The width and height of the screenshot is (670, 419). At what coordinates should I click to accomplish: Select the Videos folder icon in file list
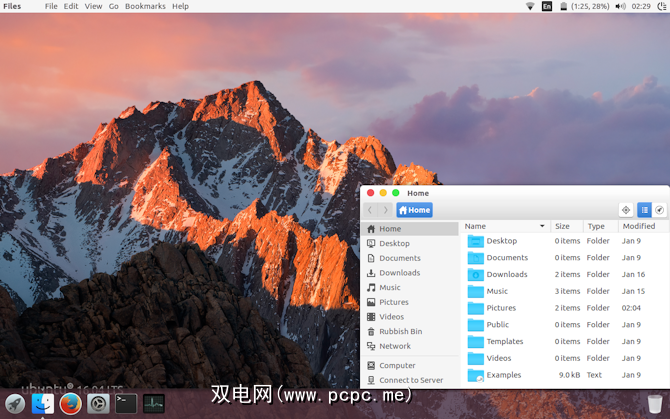click(476, 358)
